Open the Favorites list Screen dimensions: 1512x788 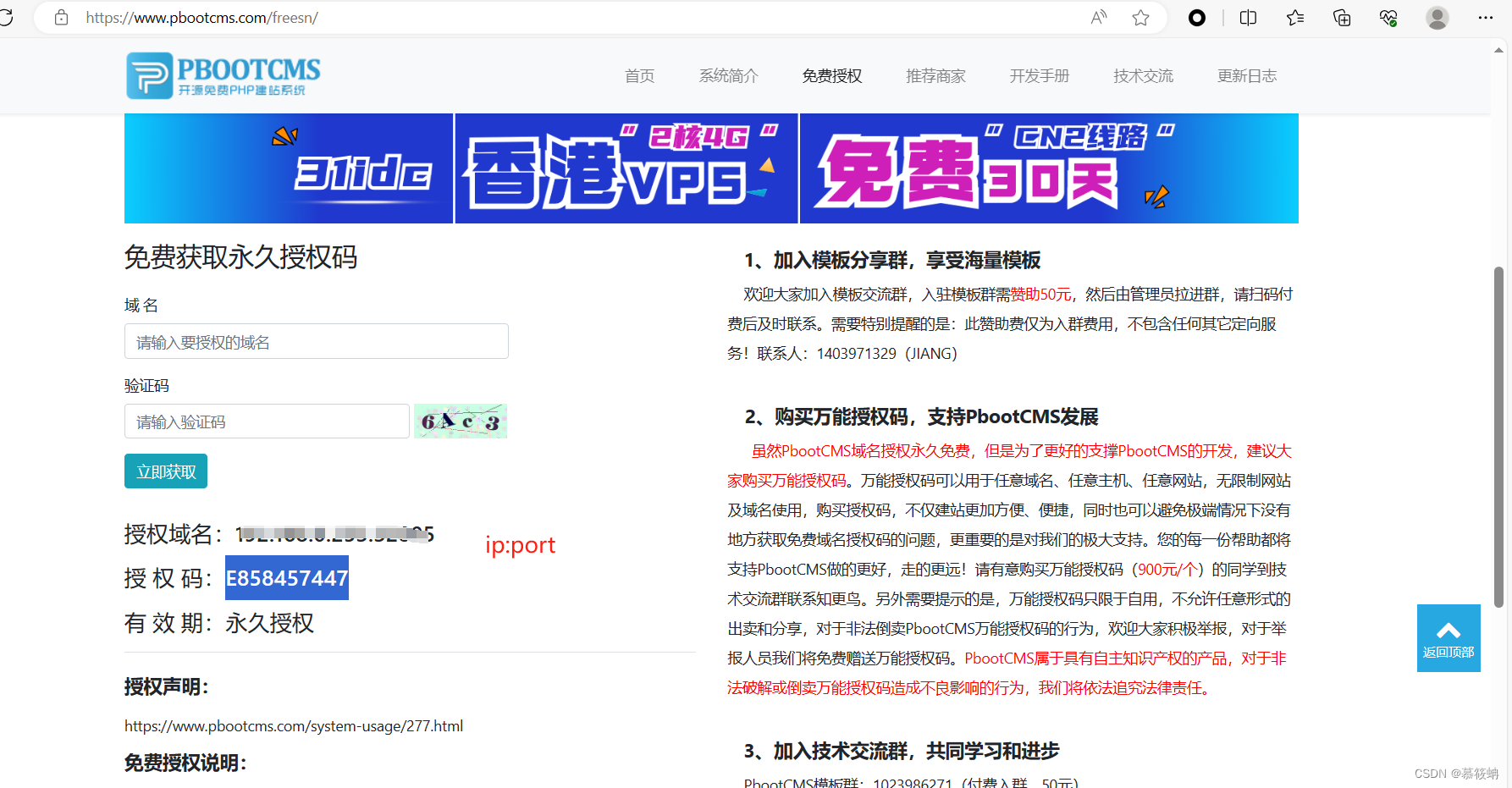1294,17
